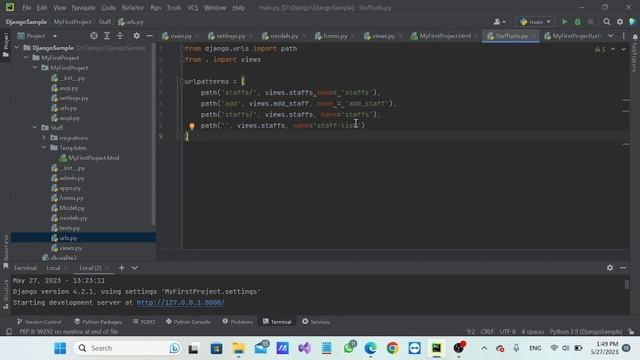This screenshot has width=640, height=360.
Task: Click the UTF-8 encoding status entry
Action: 507,331
